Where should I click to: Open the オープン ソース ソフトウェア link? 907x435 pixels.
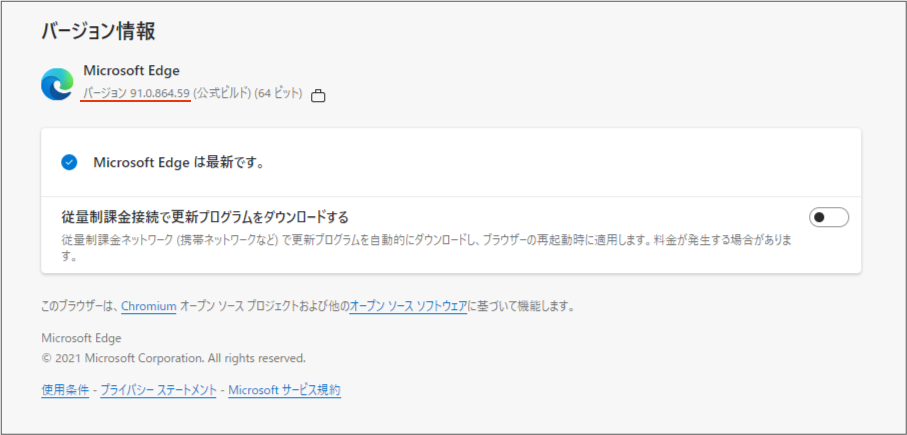point(408,306)
